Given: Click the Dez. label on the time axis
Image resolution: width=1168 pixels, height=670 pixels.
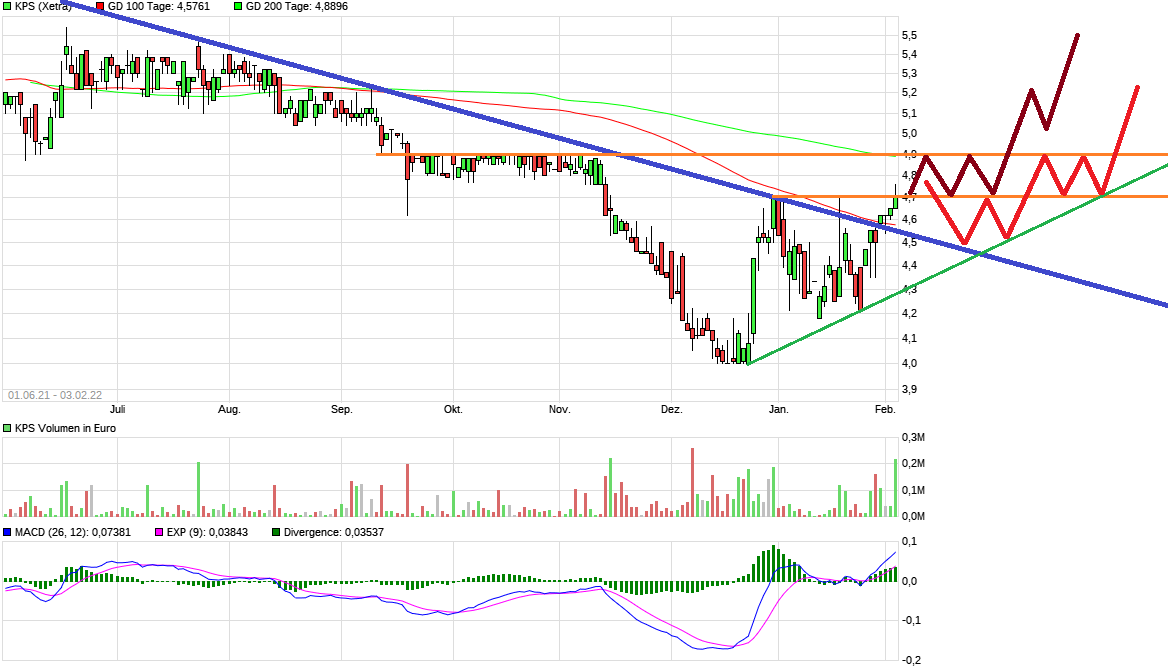Looking at the screenshot, I should [x=672, y=409].
